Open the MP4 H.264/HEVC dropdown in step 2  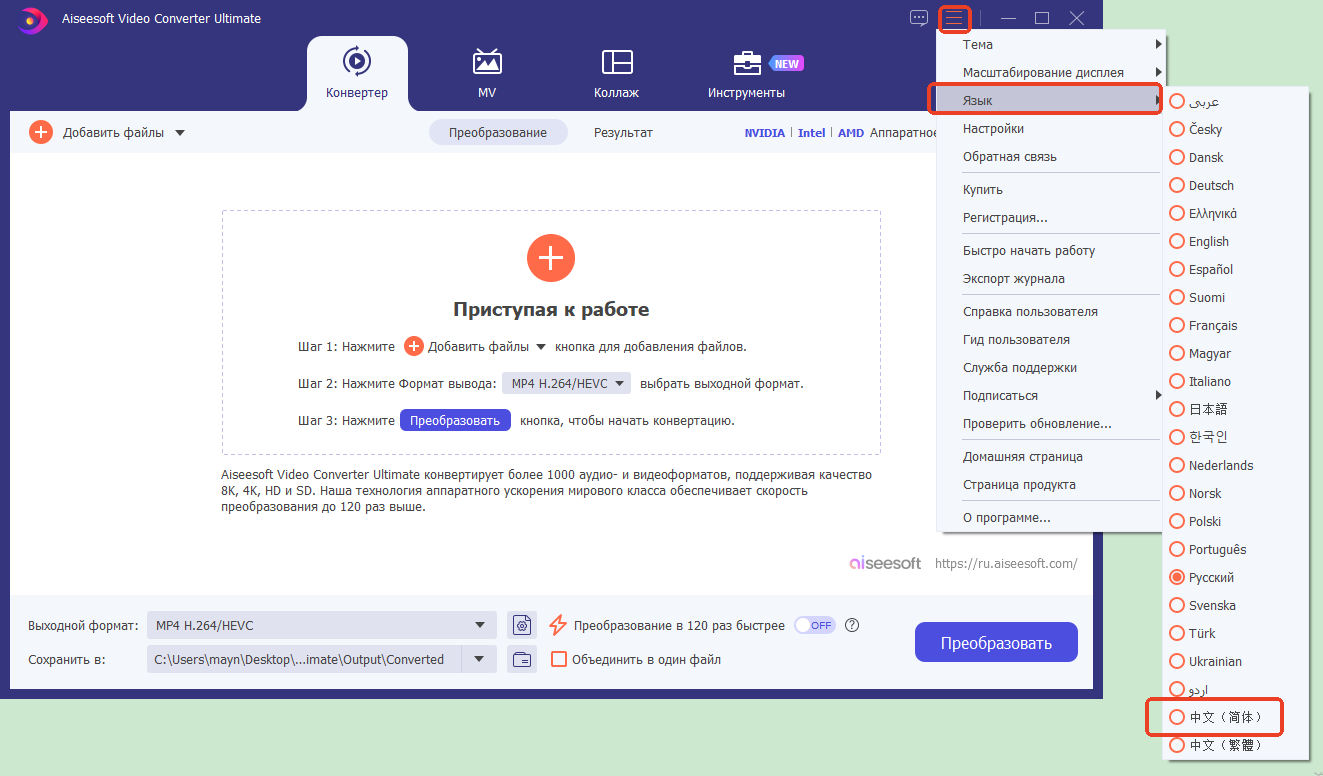click(x=566, y=382)
